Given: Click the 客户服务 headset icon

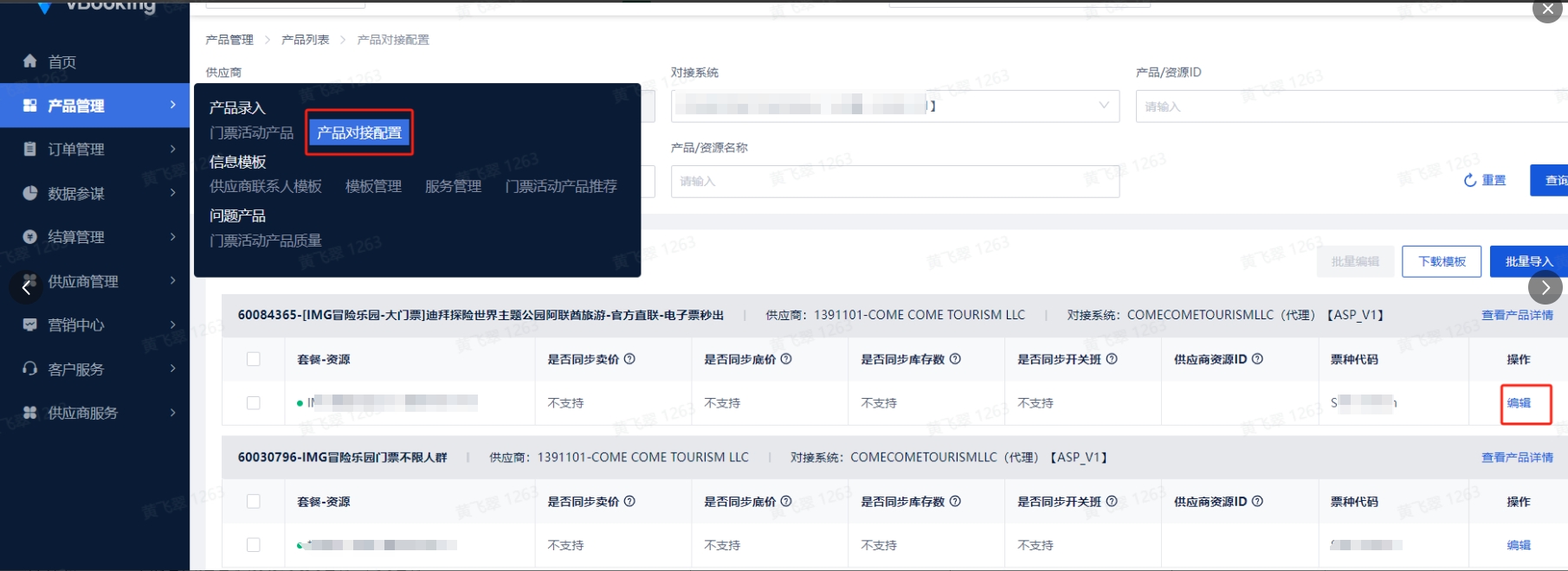Looking at the screenshot, I should 30,369.
